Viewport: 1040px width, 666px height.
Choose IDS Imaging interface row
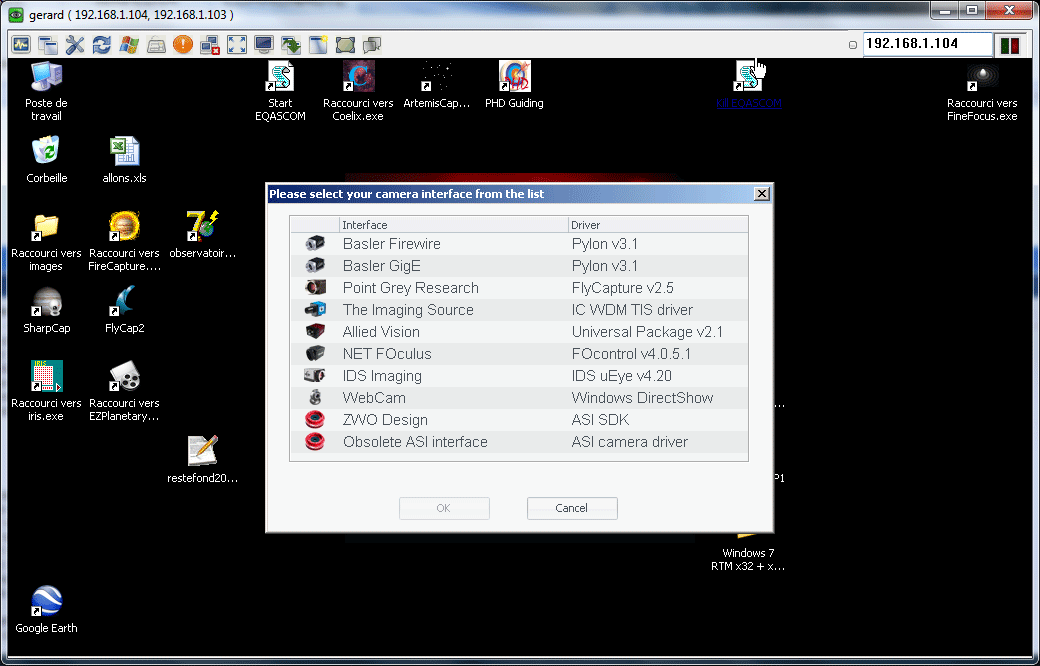coord(519,375)
